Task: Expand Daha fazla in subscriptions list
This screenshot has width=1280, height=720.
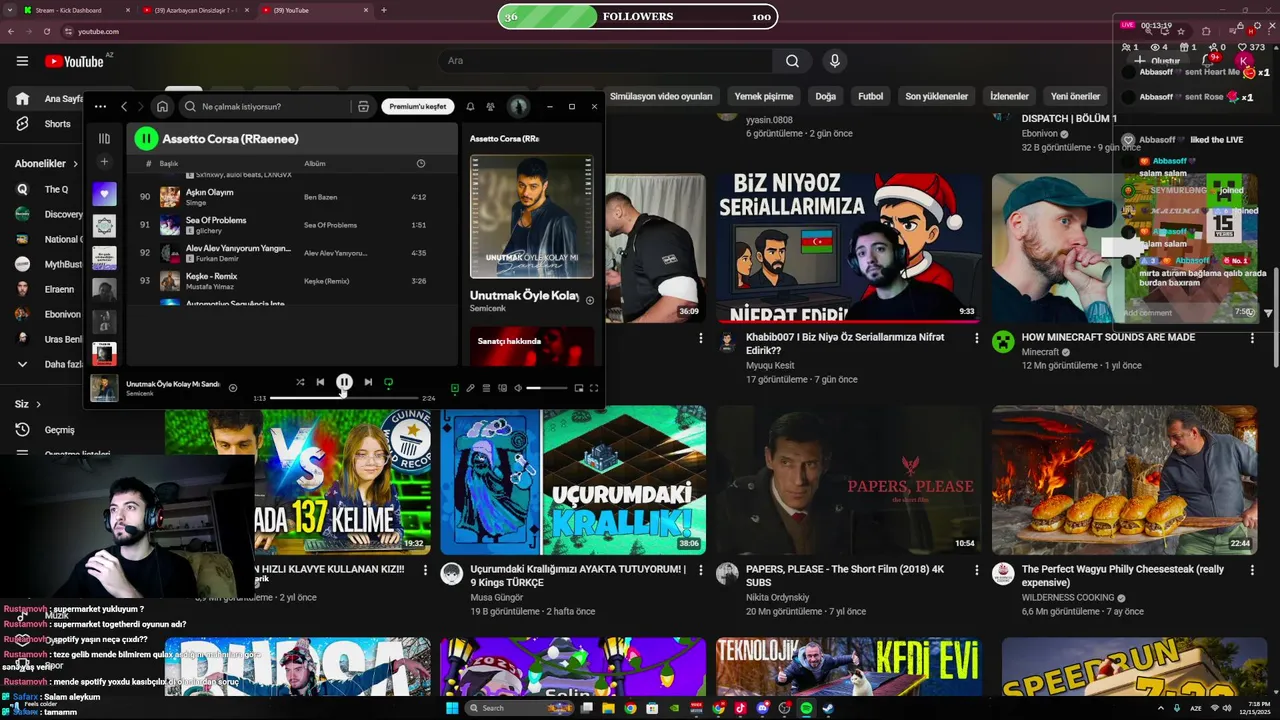Action: pos(50,364)
